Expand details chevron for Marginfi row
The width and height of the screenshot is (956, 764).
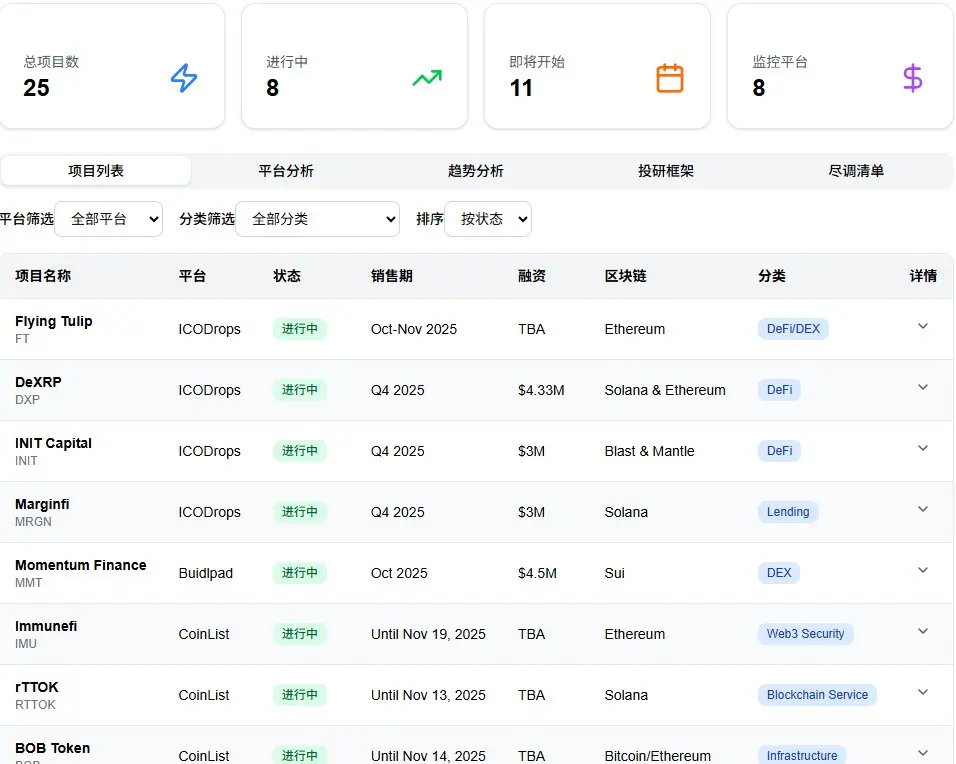(923, 509)
